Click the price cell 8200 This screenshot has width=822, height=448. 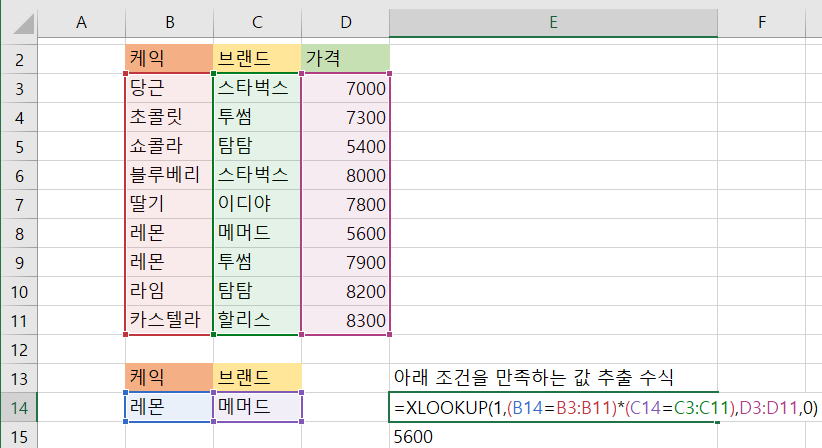(345, 291)
